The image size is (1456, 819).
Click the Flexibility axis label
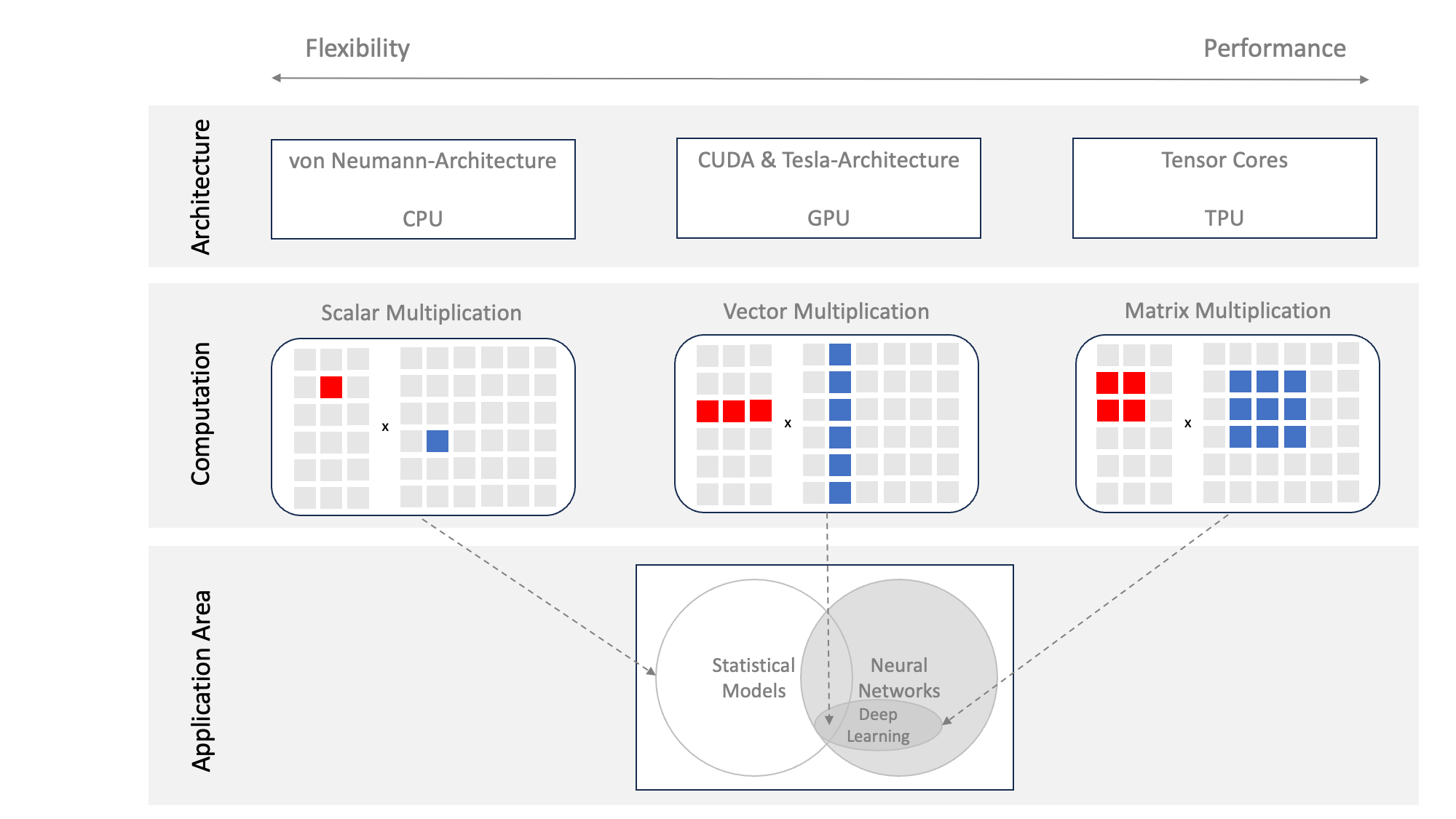357,48
